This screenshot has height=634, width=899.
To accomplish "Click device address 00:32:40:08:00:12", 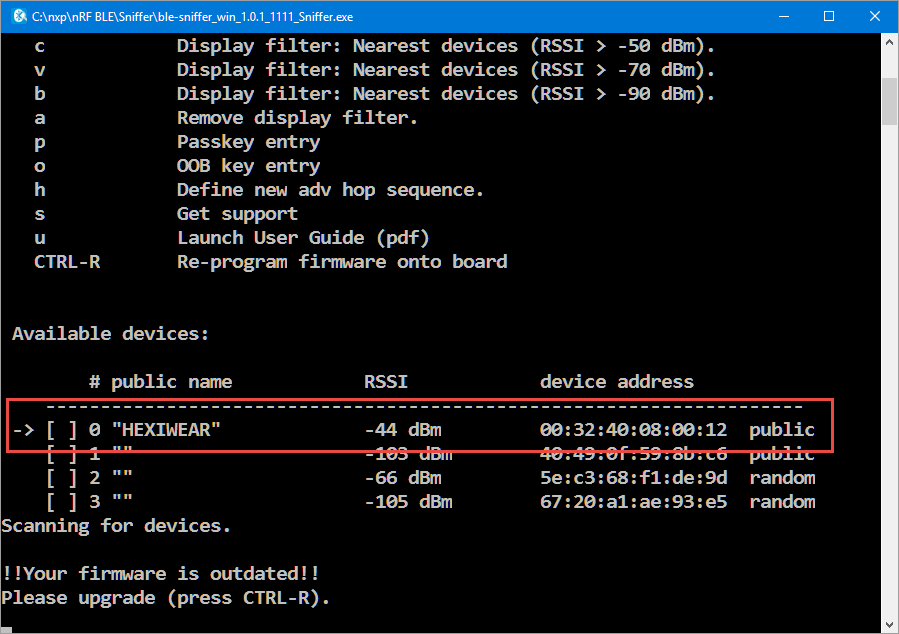I will (x=634, y=430).
